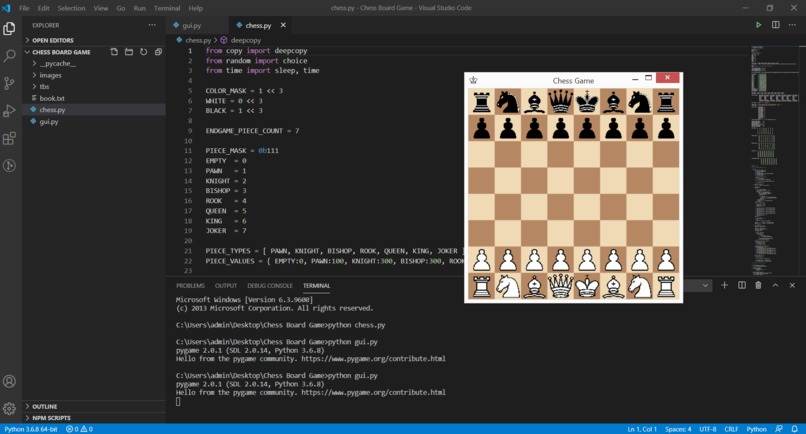Expand the images folder
The image size is (806, 434).
94,75
